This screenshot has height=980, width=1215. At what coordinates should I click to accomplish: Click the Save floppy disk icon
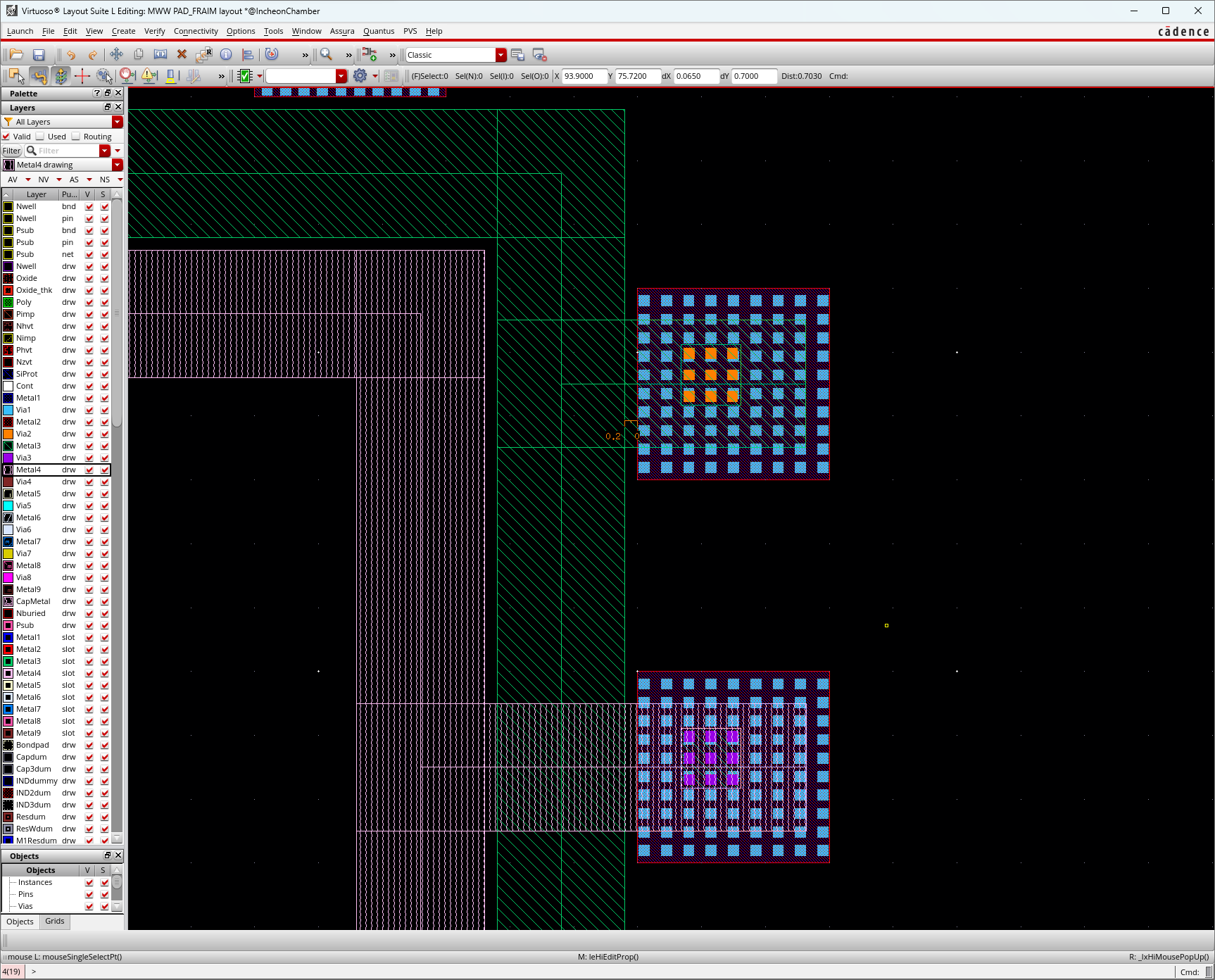[x=39, y=55]
